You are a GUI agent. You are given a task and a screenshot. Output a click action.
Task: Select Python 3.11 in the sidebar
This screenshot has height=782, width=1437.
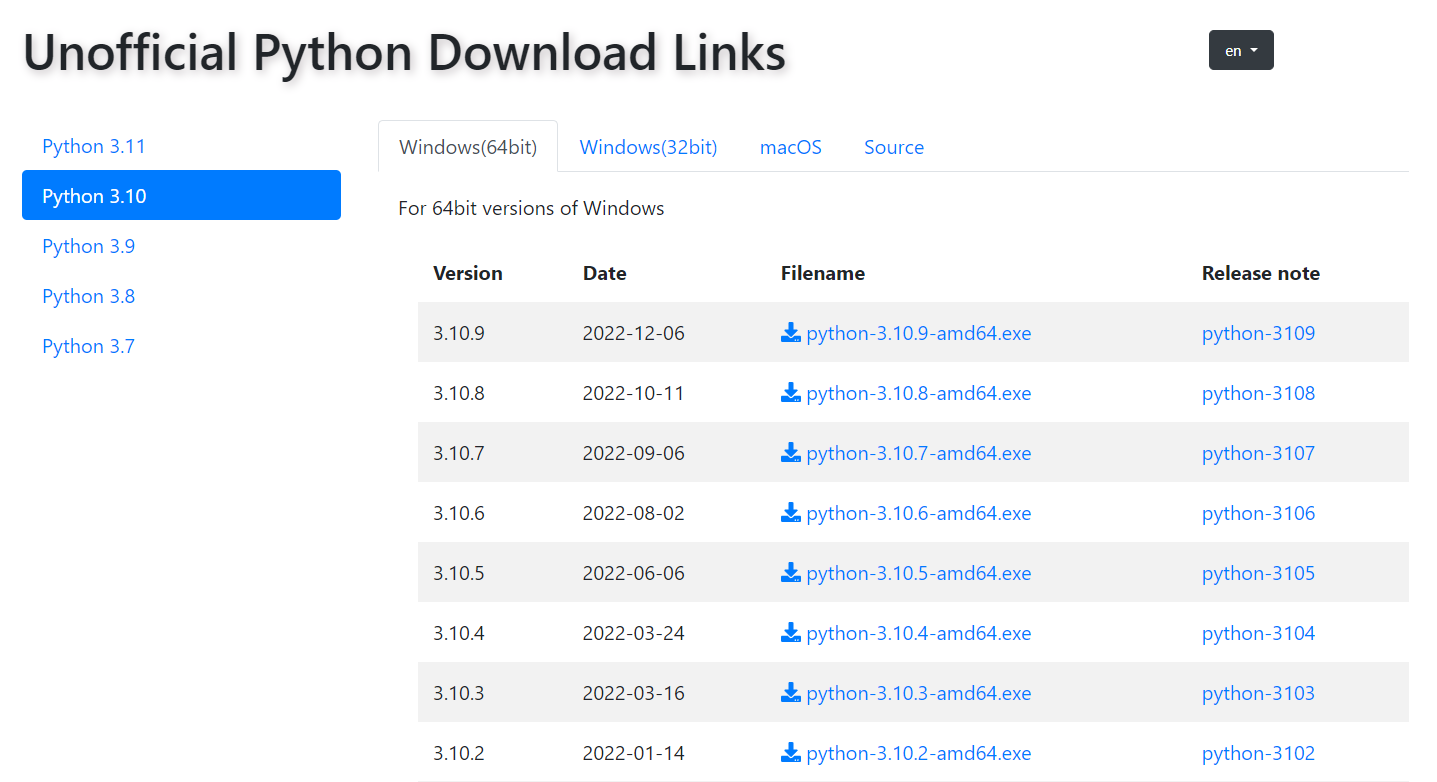[x=93, y=146]
